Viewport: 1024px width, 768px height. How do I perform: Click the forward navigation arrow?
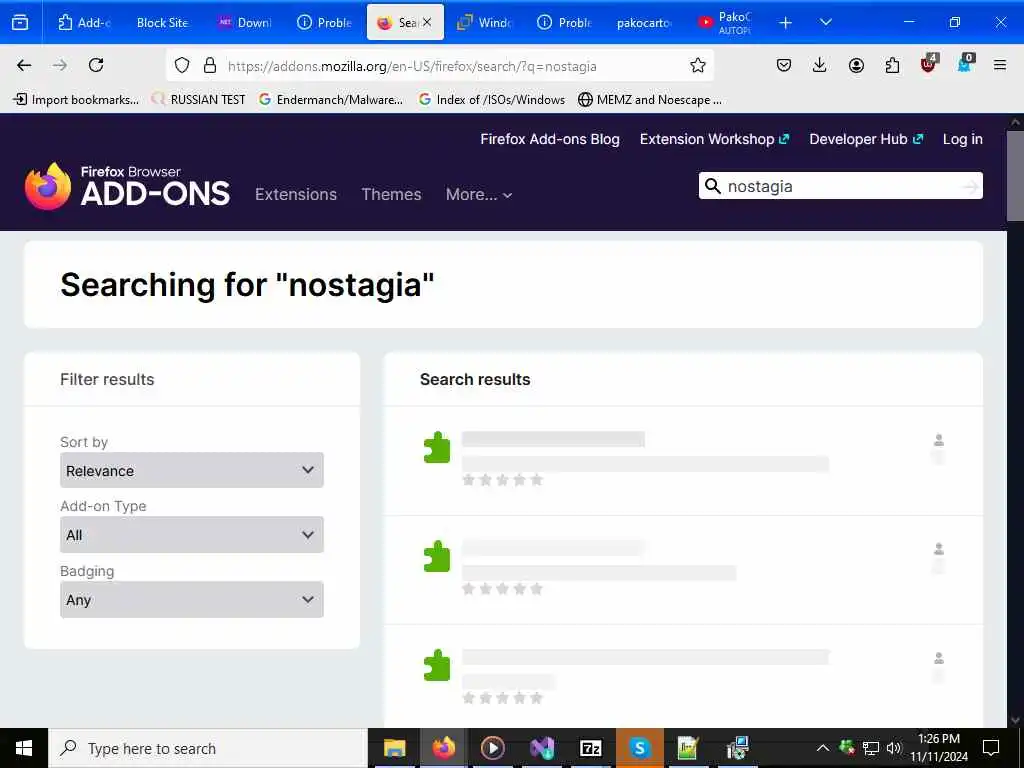click(60, 65)
